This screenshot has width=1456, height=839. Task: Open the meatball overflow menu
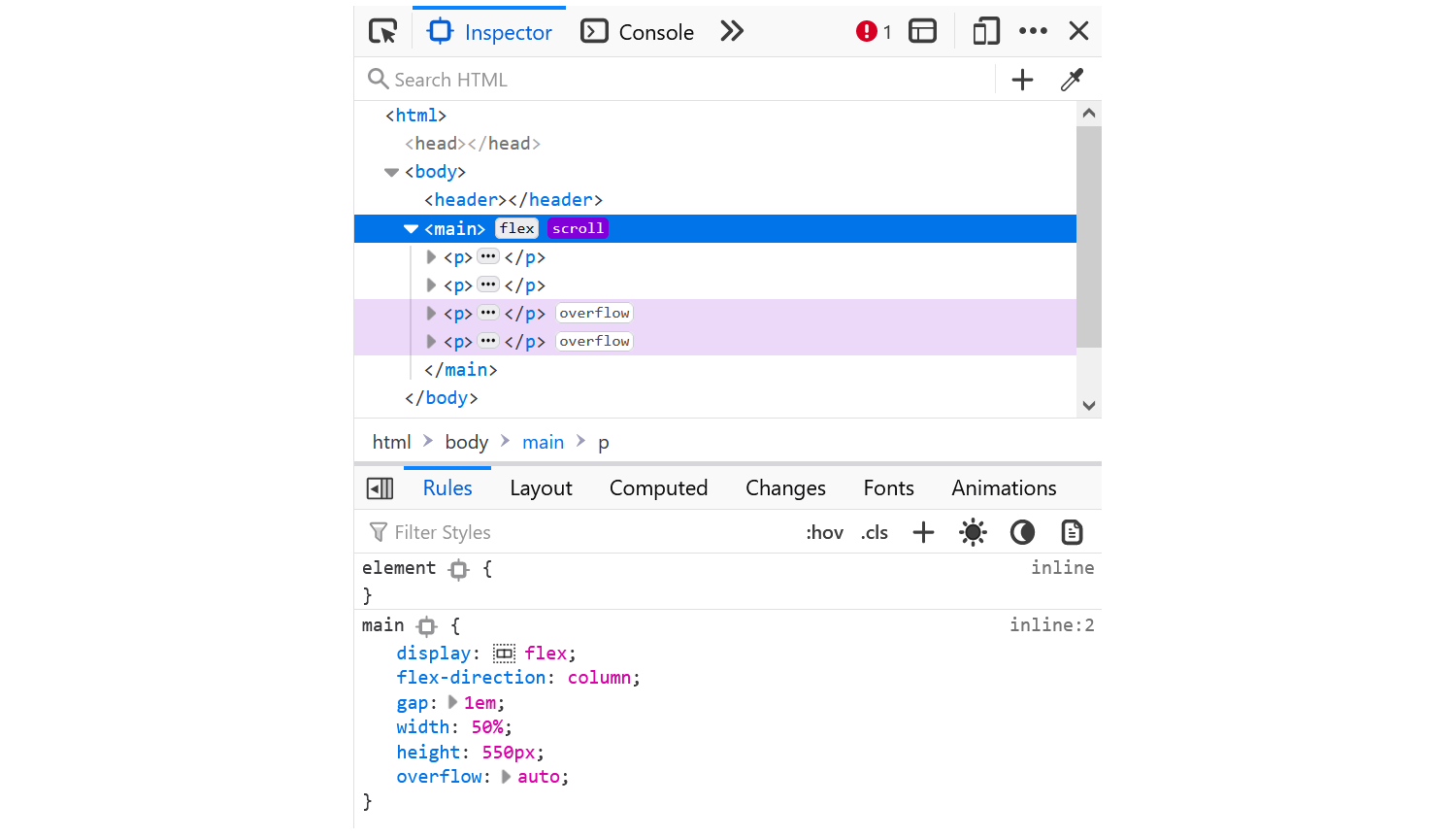[x=1033, y=31]
